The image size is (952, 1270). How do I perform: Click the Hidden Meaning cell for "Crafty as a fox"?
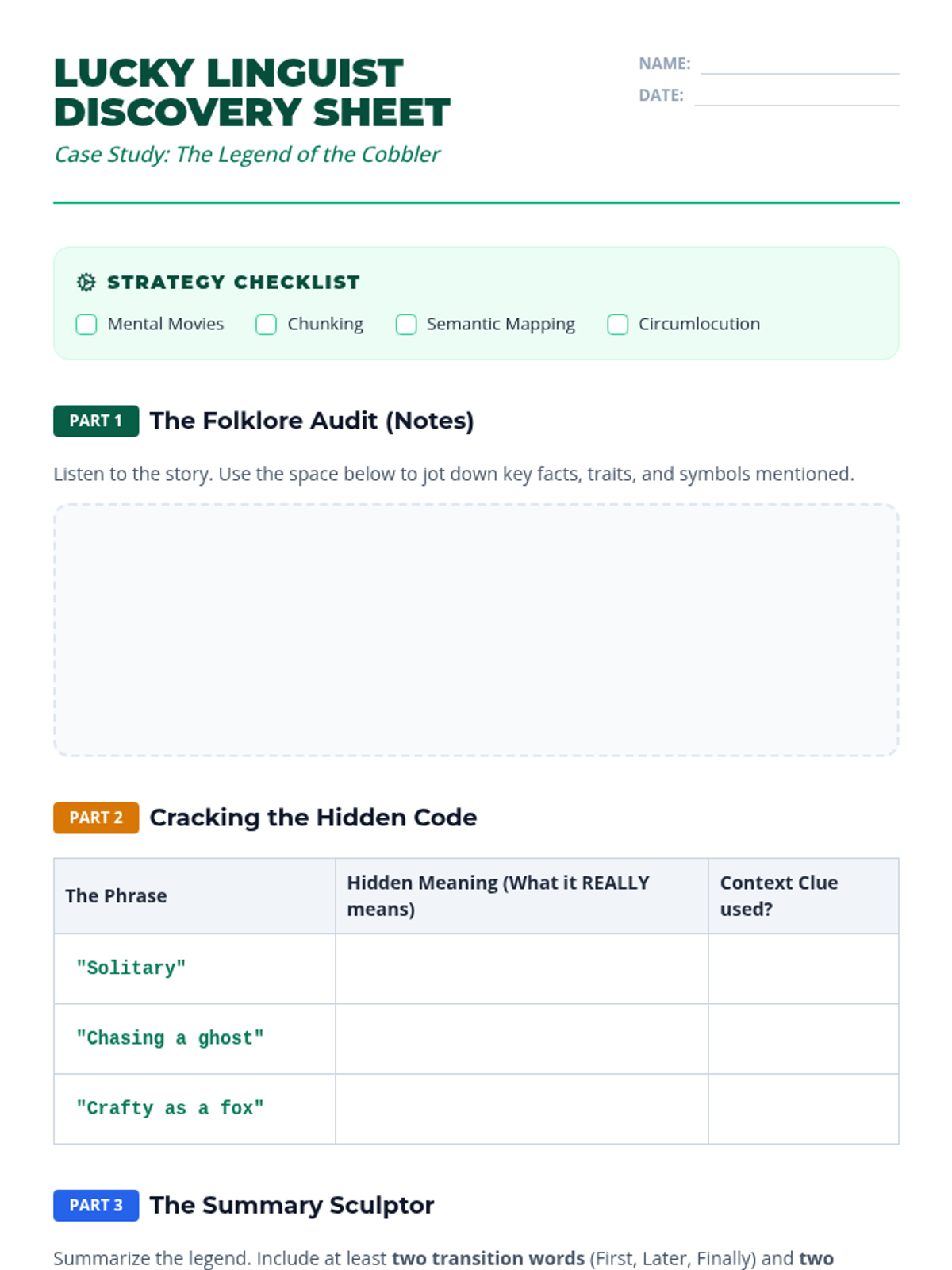click(522, 1109)
